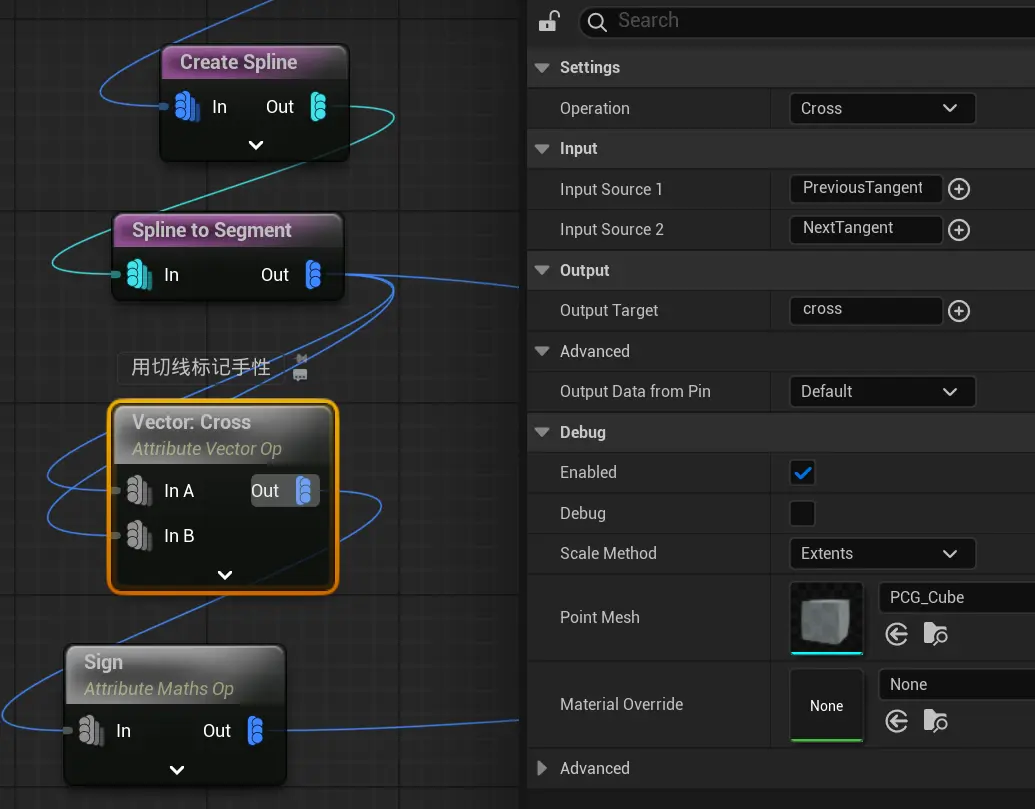Select the Sign node title
The height and width of the screenshot is (809, 1035).
tap(104, 662)
